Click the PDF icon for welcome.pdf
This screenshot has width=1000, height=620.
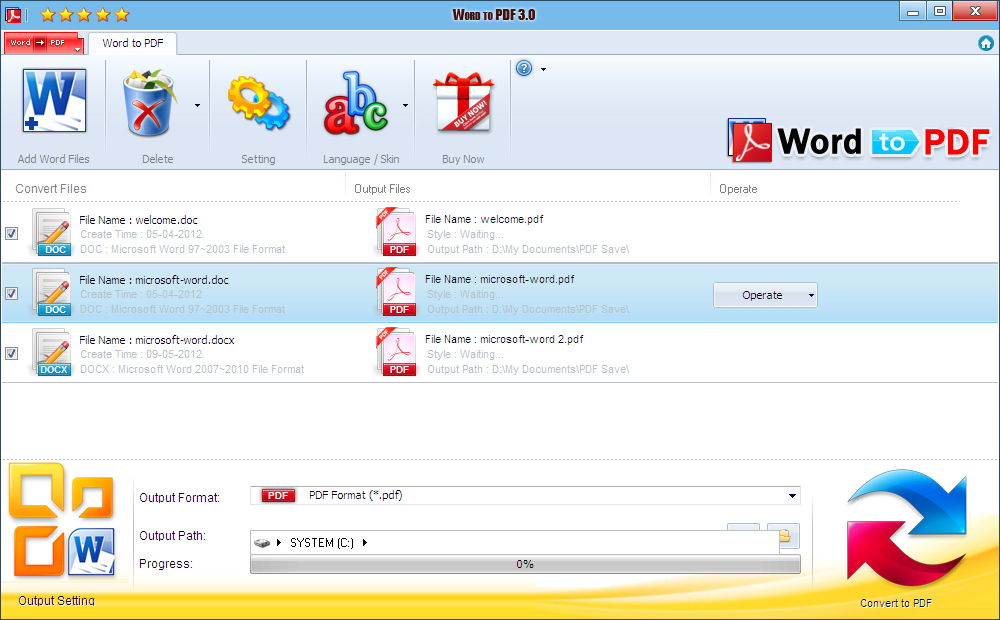(397, 232)
